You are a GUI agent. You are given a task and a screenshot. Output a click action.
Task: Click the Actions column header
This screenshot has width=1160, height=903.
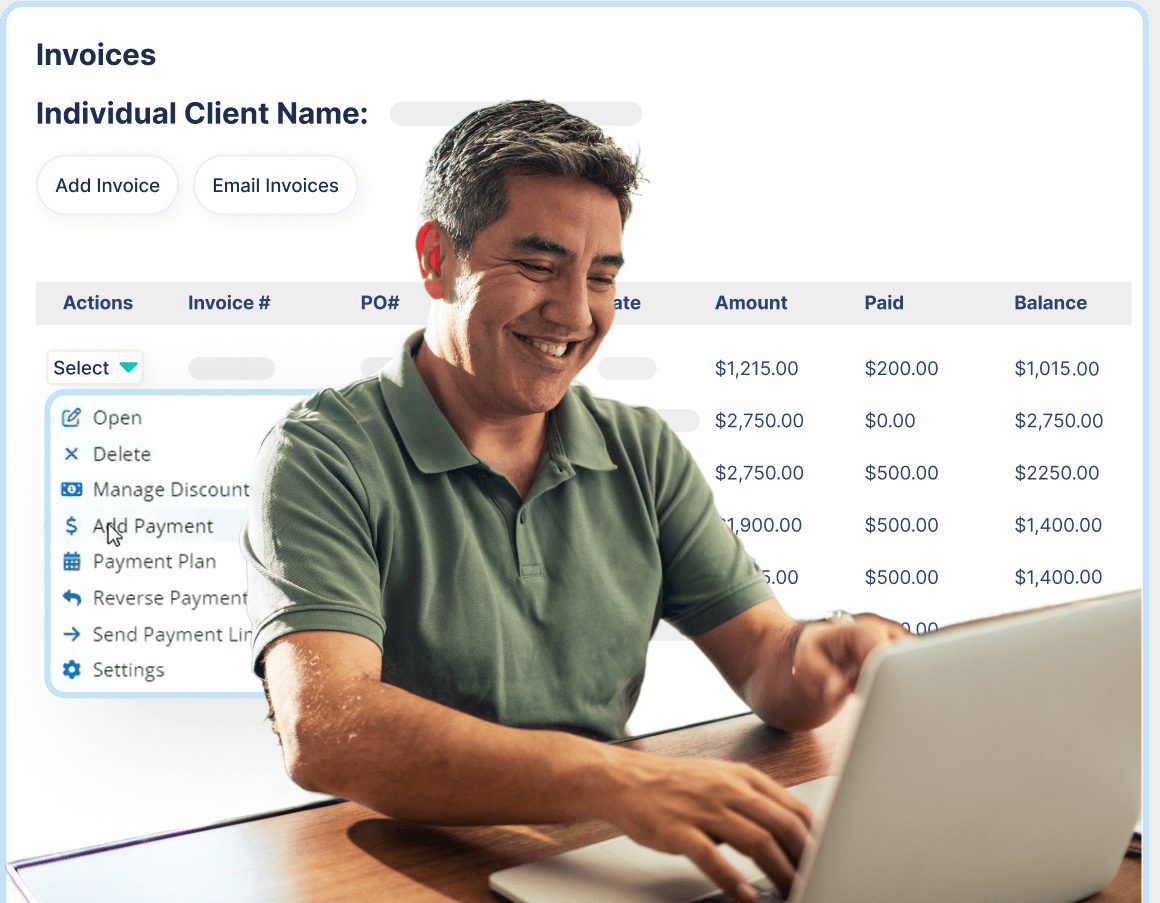point(98,303)
